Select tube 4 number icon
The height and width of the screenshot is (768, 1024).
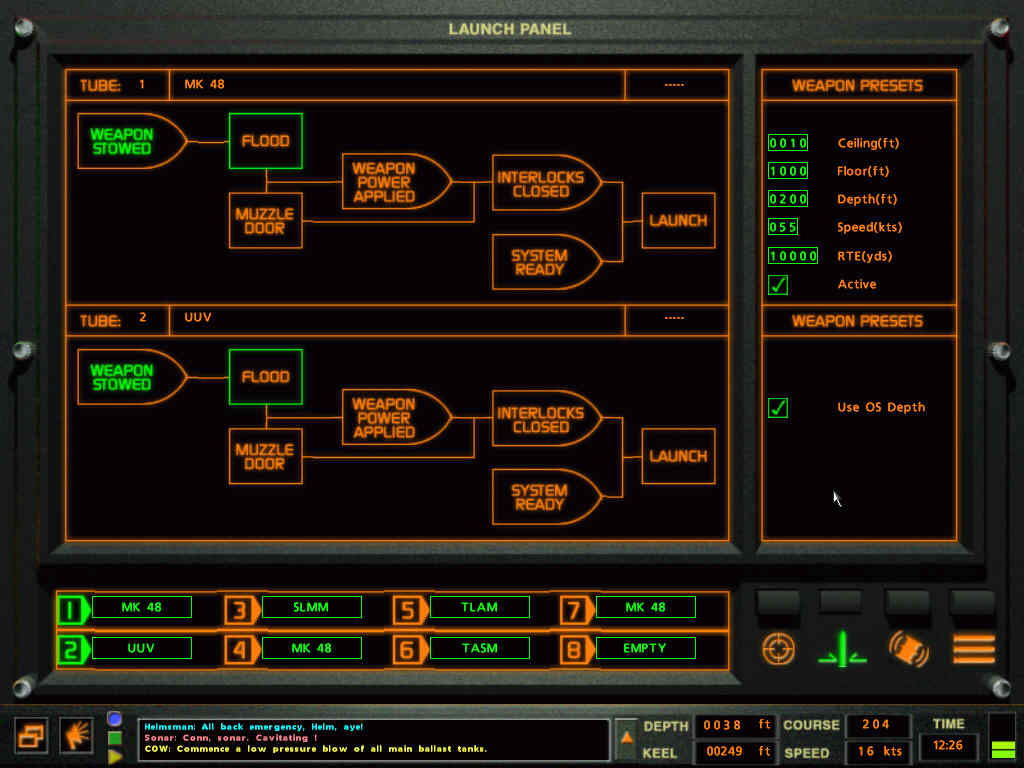pos(241,650)
